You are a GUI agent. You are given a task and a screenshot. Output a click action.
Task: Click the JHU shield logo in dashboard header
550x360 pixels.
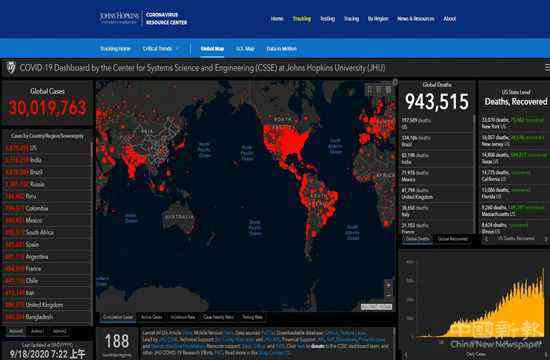[11, 68]
